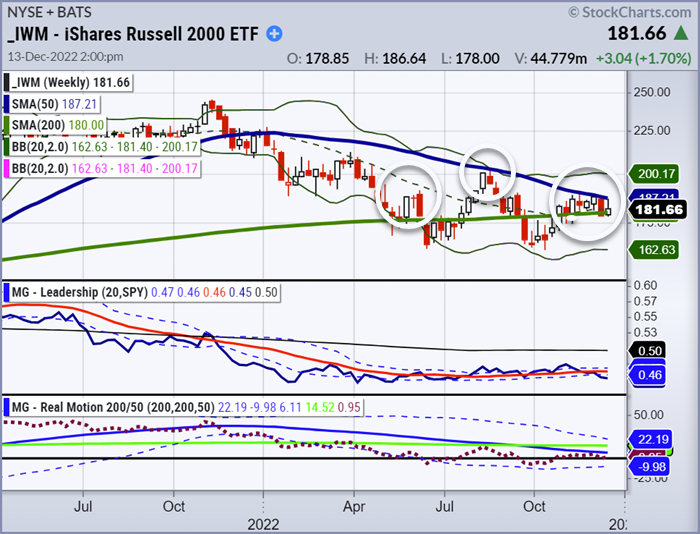Click the timestamp 13-Dec-2022 2:00pm
The height and width of the screenshot is (534, 700).
tap(65, 57)
